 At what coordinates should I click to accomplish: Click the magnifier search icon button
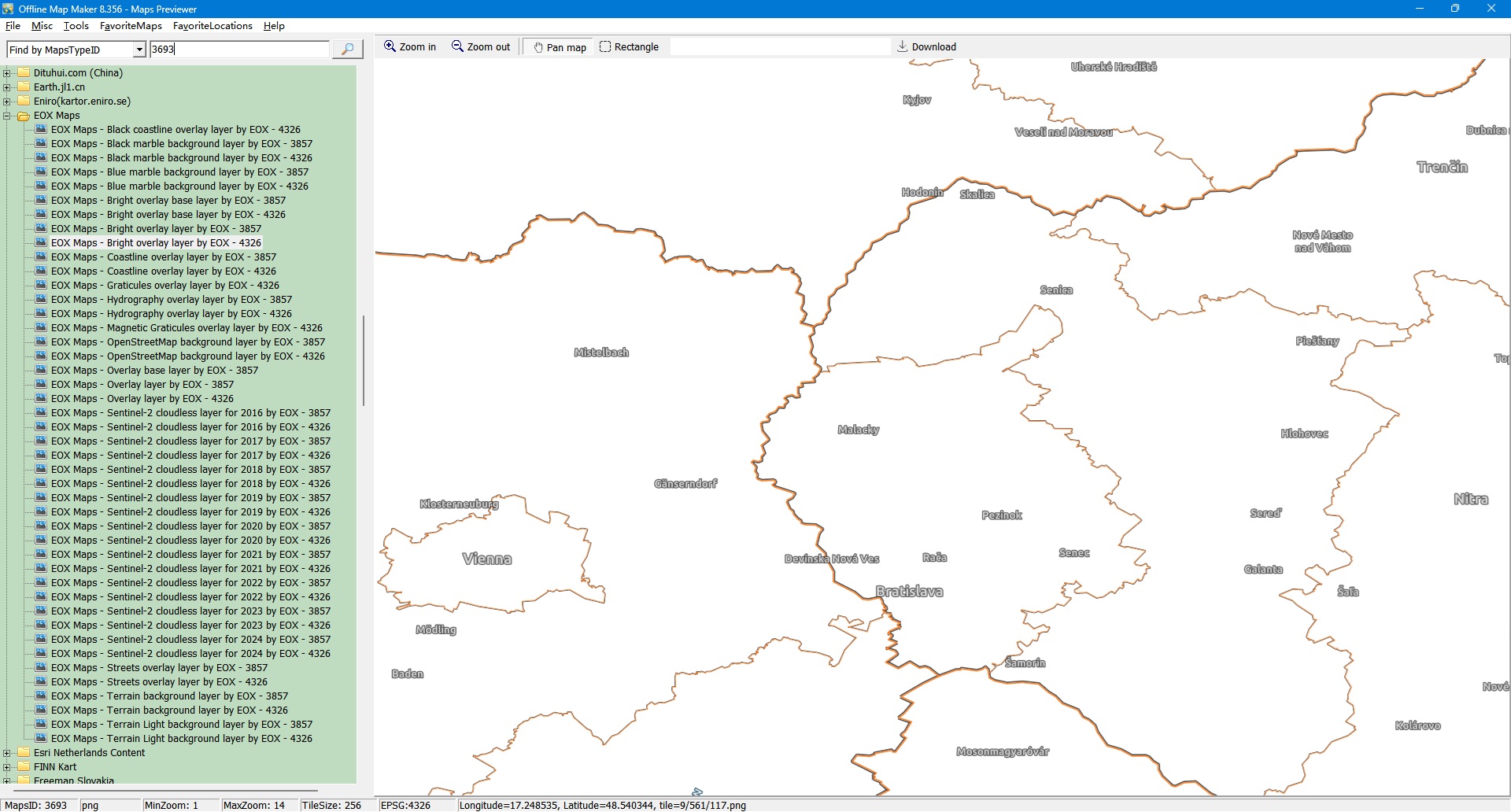(x=347, y=50)
